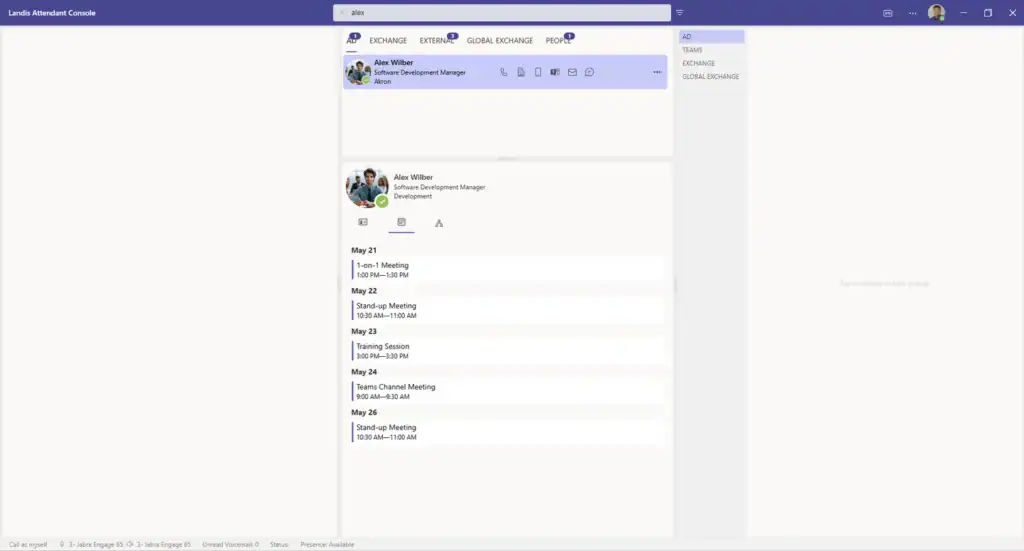Image resolution: width=1024 pixels, height=551 pixels.
Task: Open the contact card tab icon
Action: click(363, 223)
